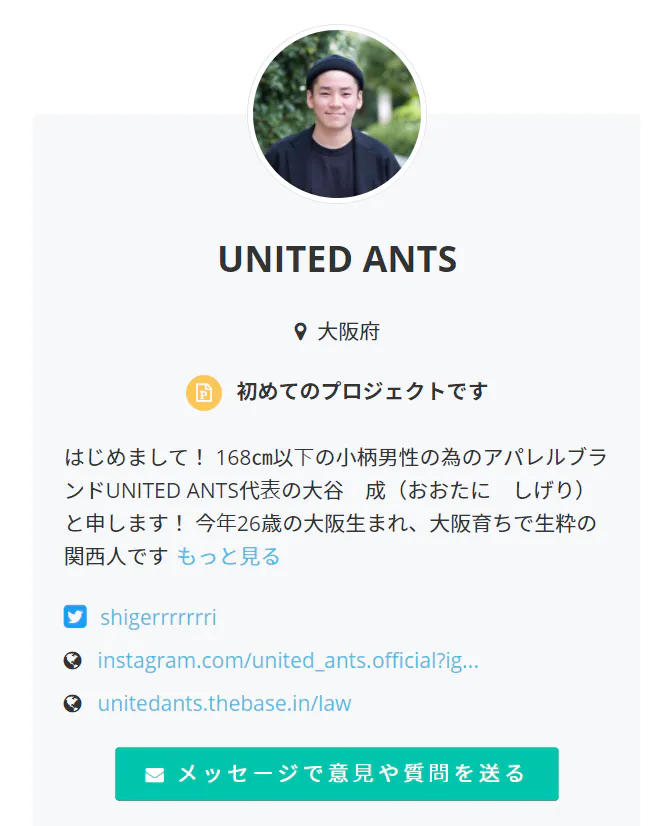This screenshot has width=670, height=826.
Task: Click the 大阪府 location text
Action: 348,332
